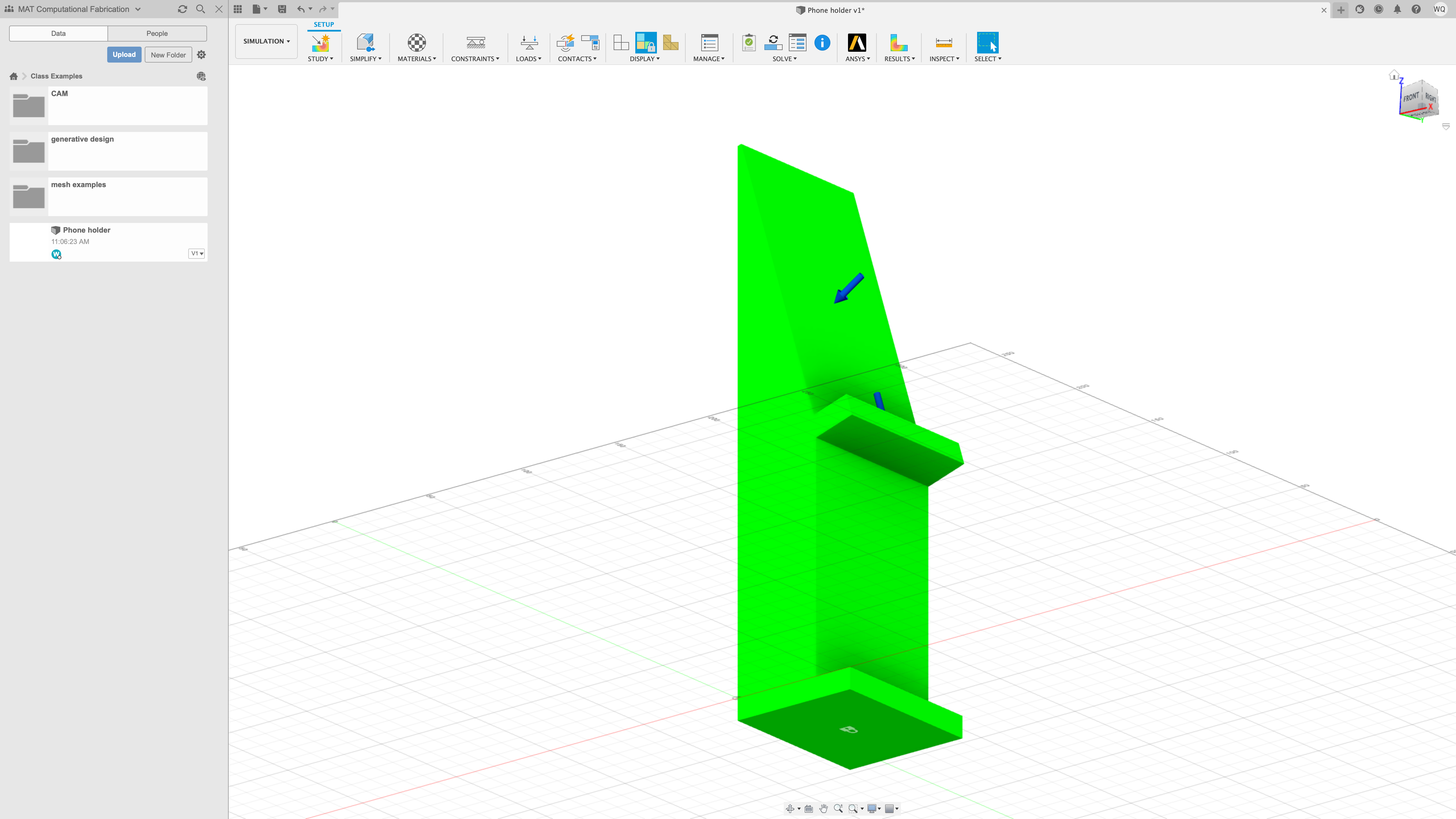Refresh the data panel
Image resolution: width=1456 pixels, height=819 pixels.
pyautogui.click(x=182, y=9)
